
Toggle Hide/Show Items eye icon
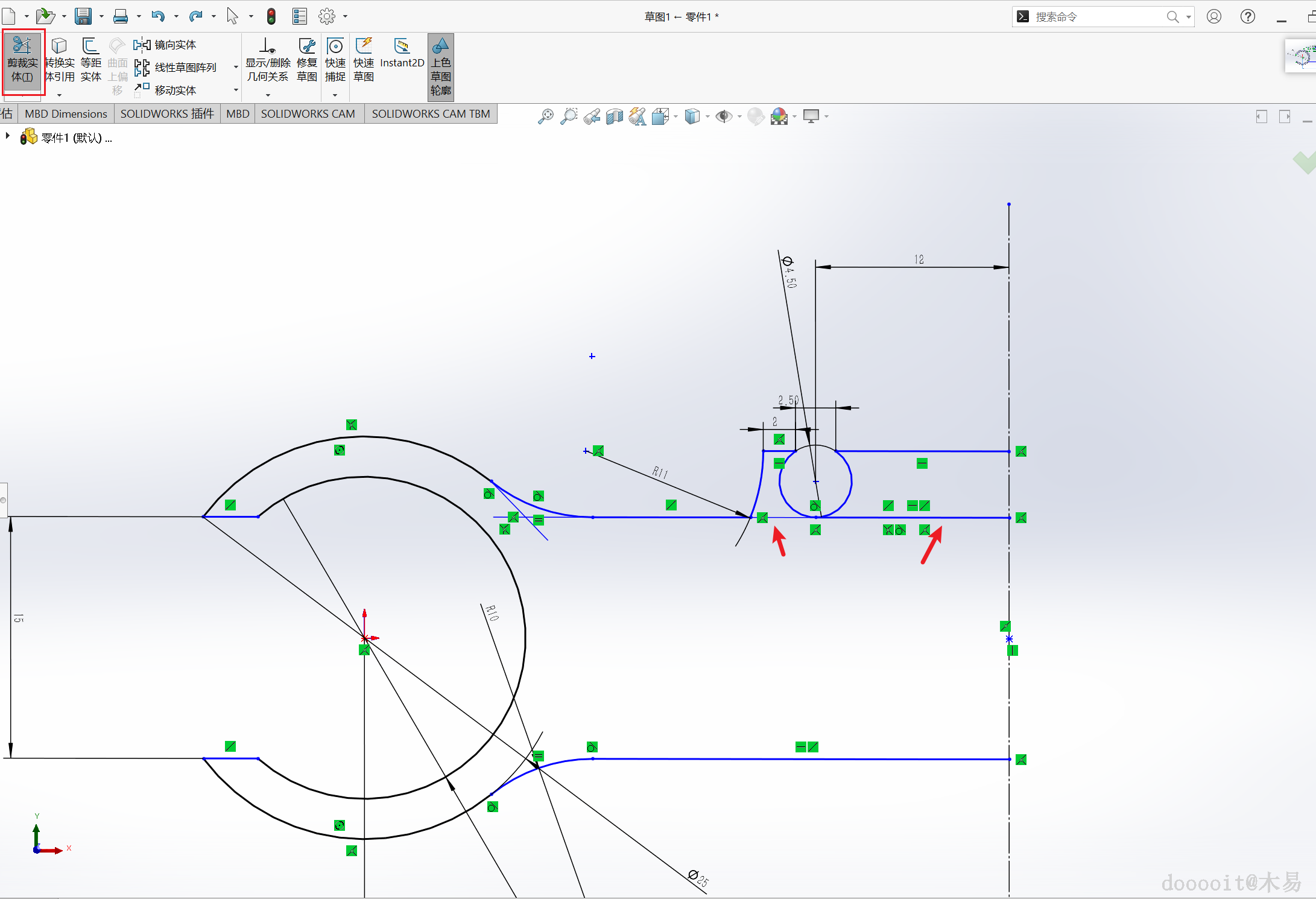(723, 116)
